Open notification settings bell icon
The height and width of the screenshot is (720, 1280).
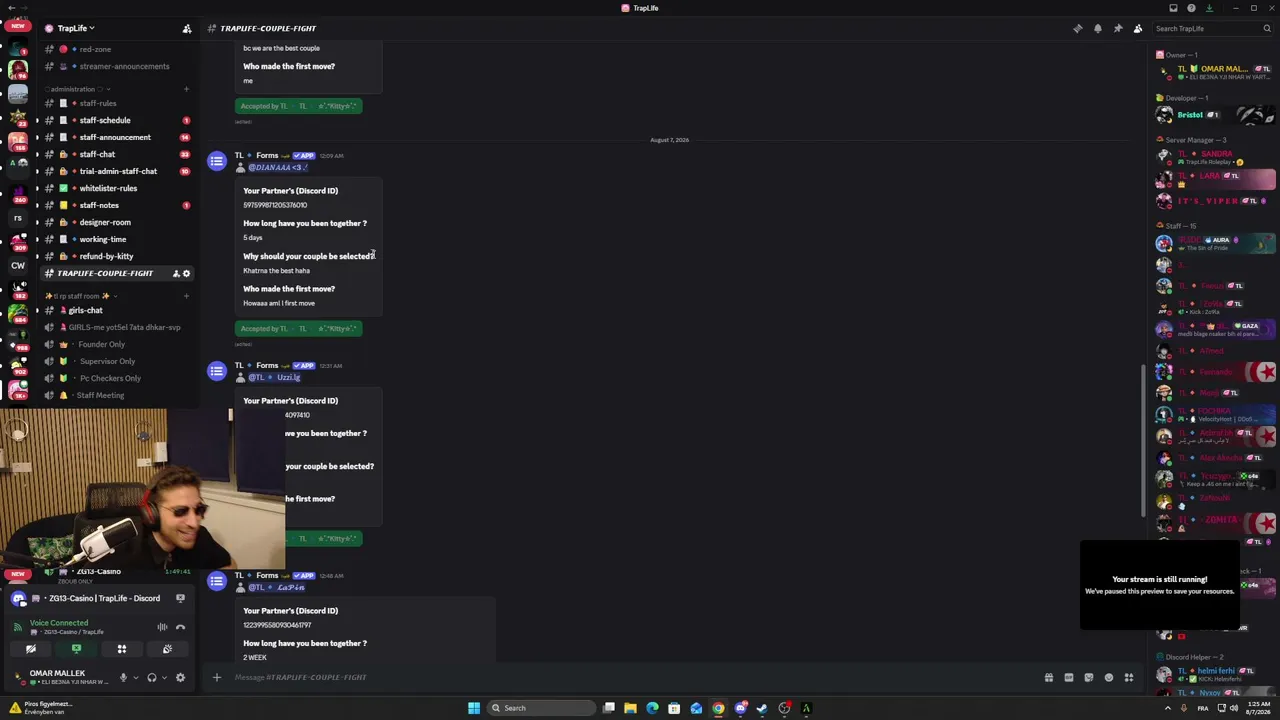coord(1097,28)
